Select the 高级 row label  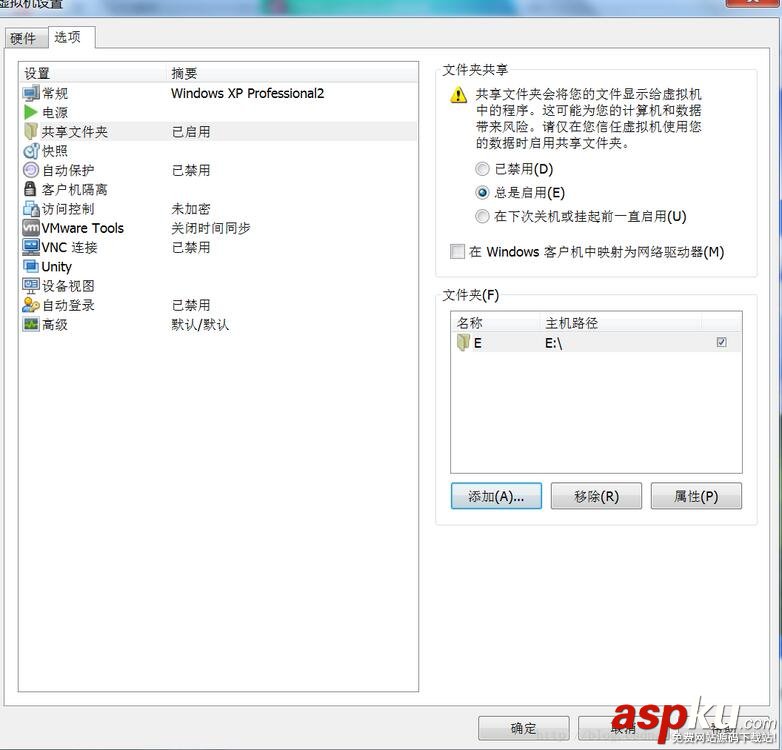pos(55,325)
